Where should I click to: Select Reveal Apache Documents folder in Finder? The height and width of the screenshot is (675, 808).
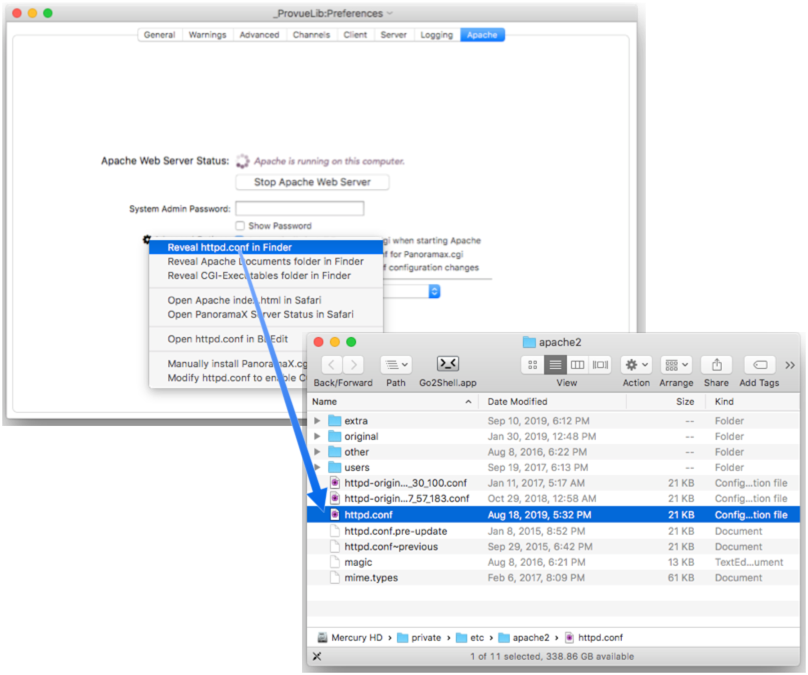[x=266, y=261]
